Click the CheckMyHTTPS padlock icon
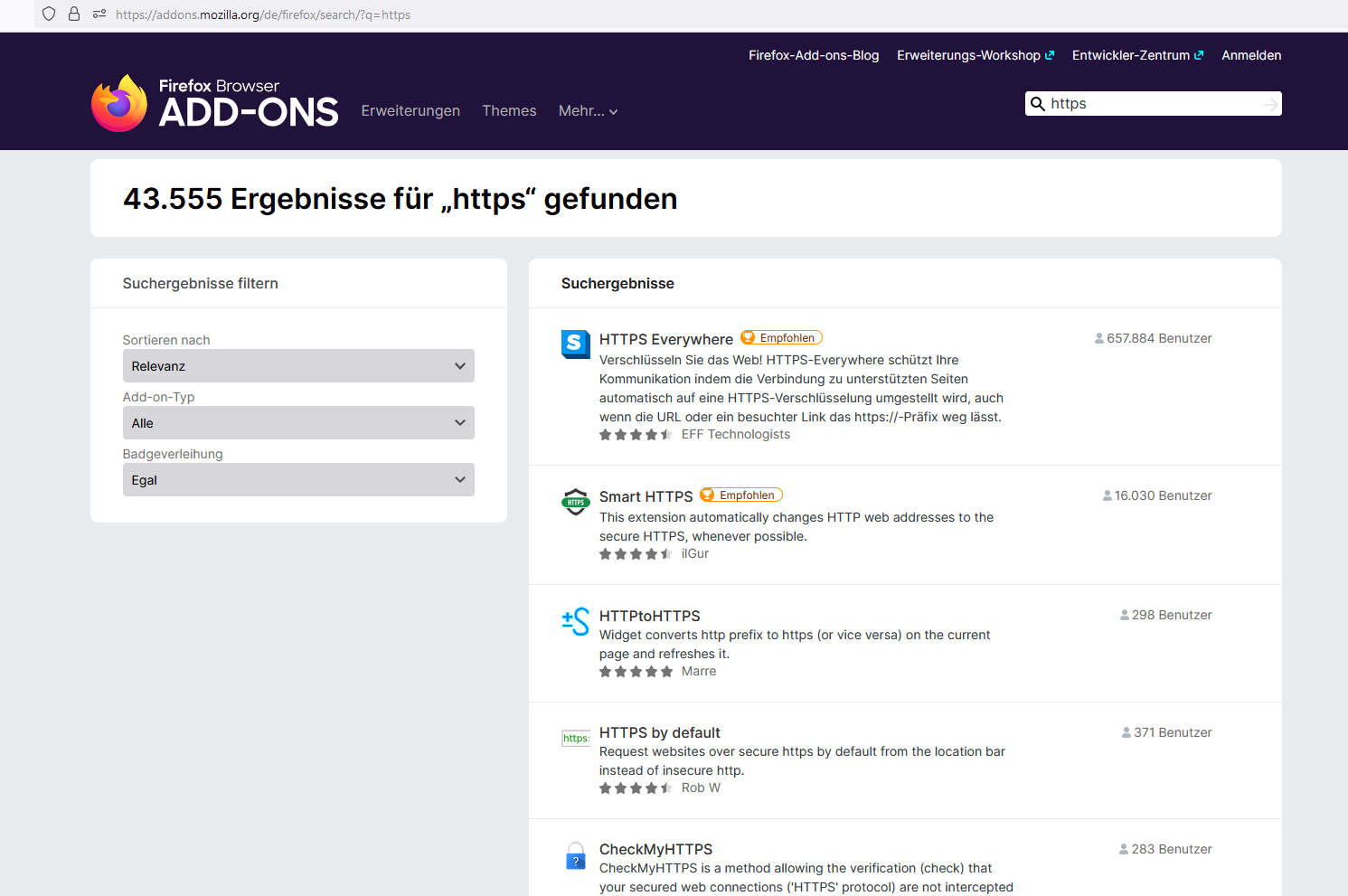This screenshot has height=896, width=1348. coord(576,855)
